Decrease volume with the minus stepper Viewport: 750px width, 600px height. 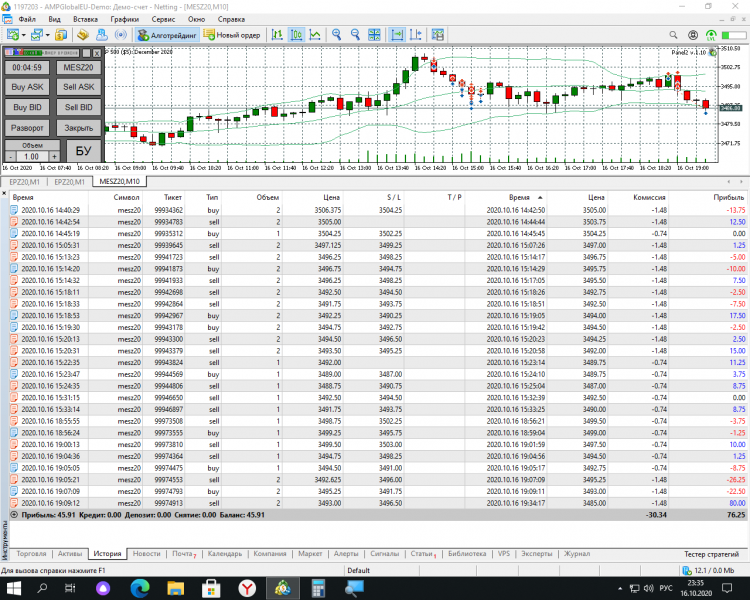[11, 156]
